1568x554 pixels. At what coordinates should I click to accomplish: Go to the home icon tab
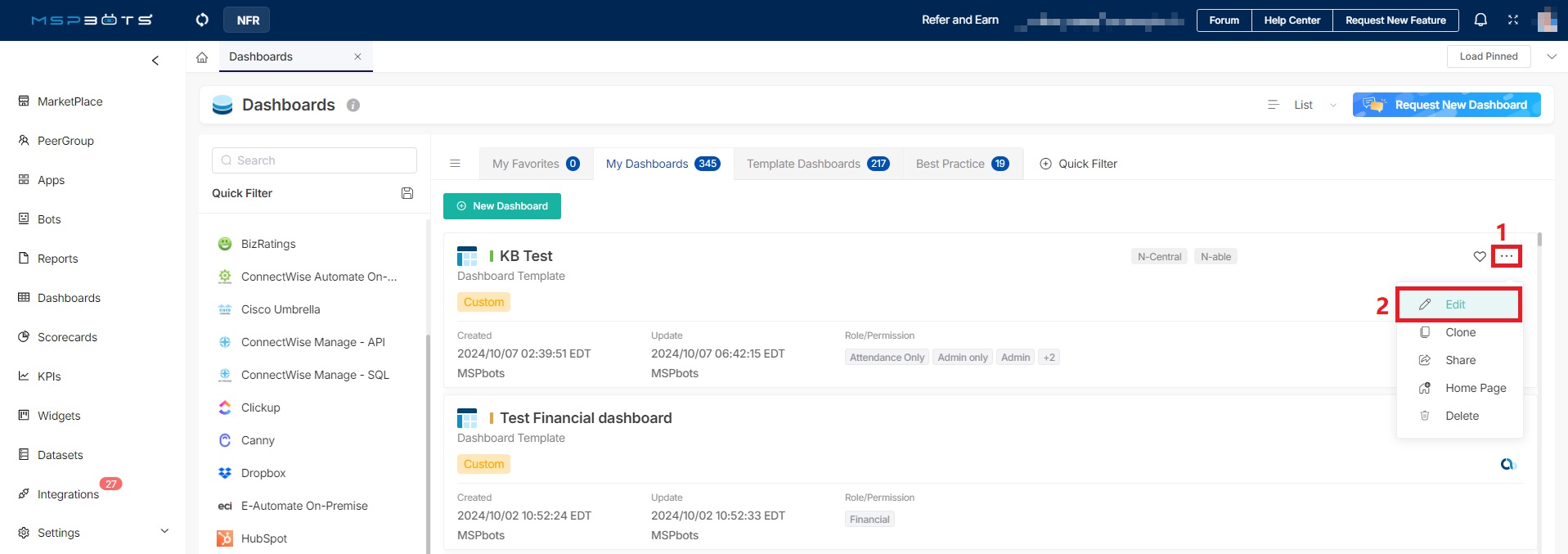pos(202,57)
